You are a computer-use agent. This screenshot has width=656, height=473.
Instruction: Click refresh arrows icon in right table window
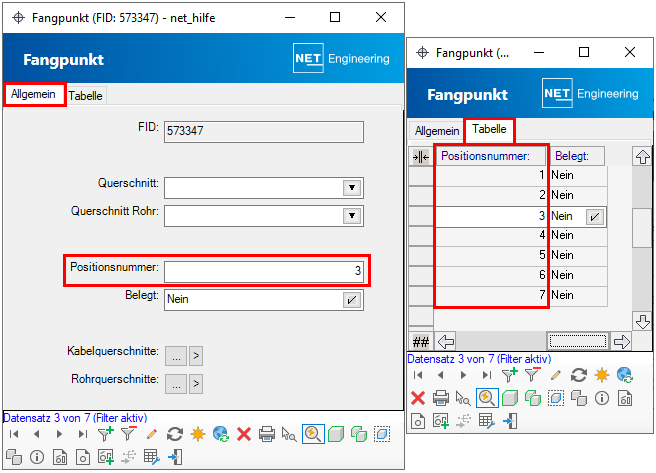[578, 375]
